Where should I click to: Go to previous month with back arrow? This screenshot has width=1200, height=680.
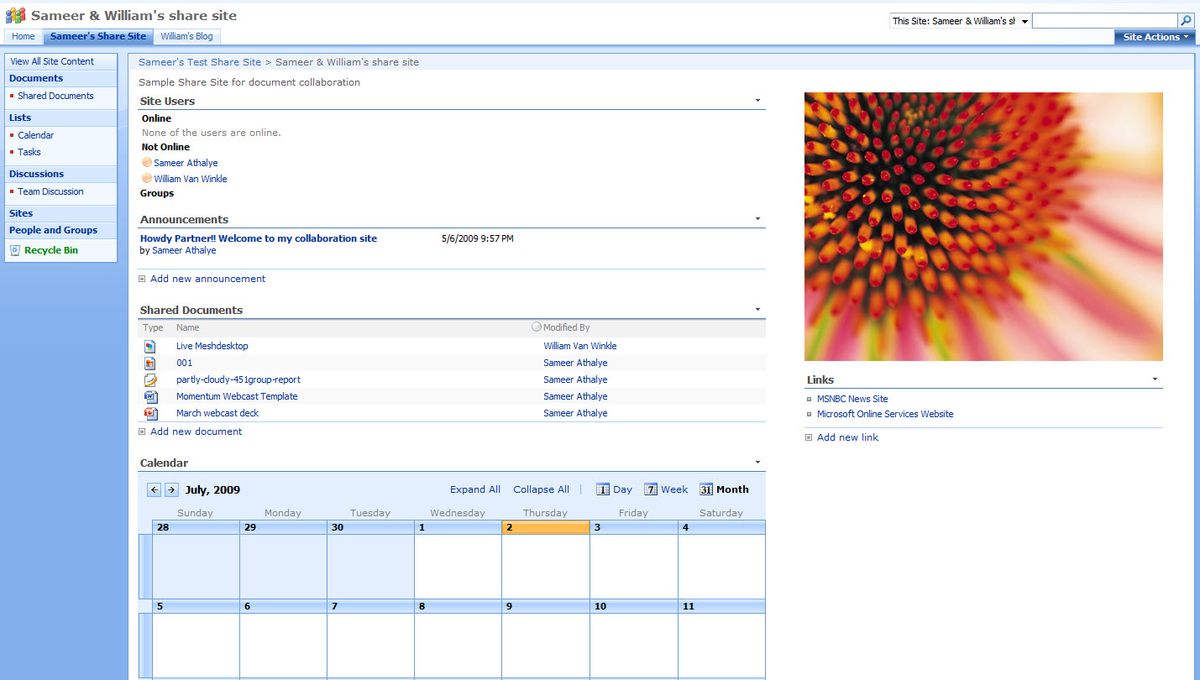tap(156, 489)
